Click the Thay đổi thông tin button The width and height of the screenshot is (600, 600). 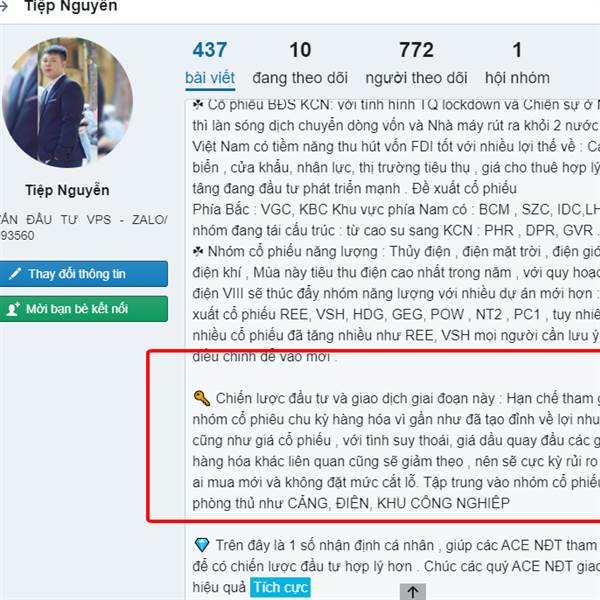pos(83,274)
